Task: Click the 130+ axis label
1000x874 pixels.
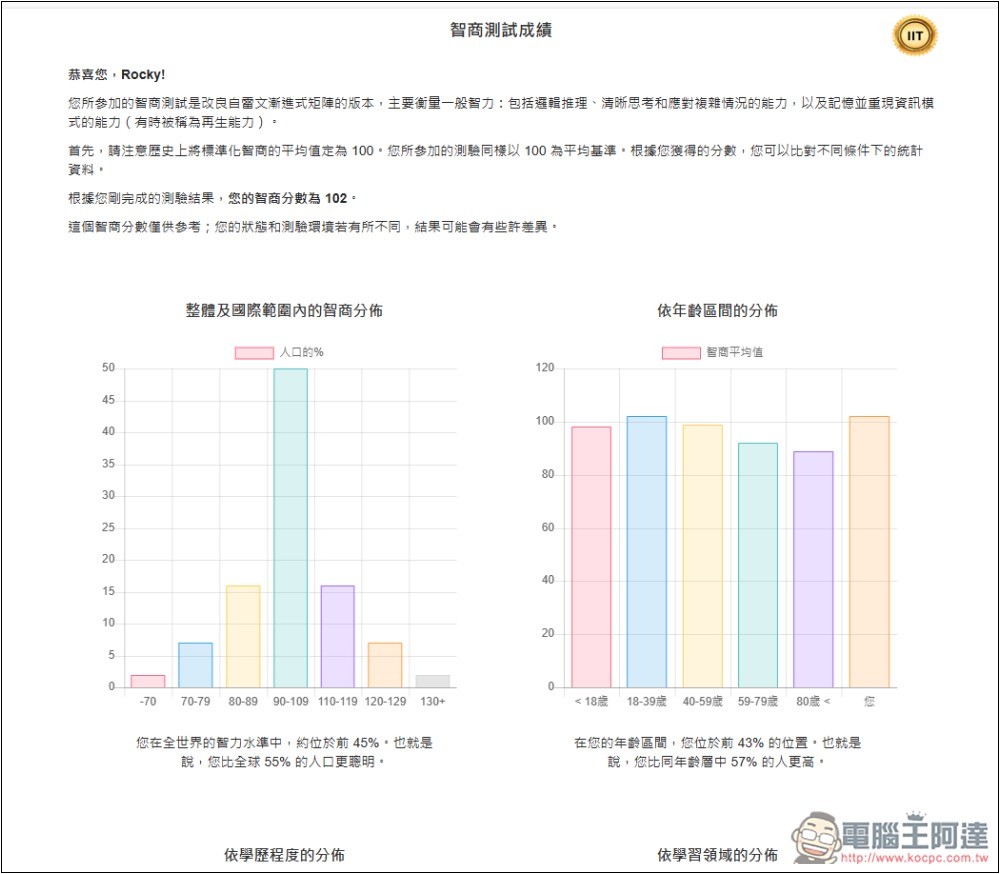Action: (432, 702)
